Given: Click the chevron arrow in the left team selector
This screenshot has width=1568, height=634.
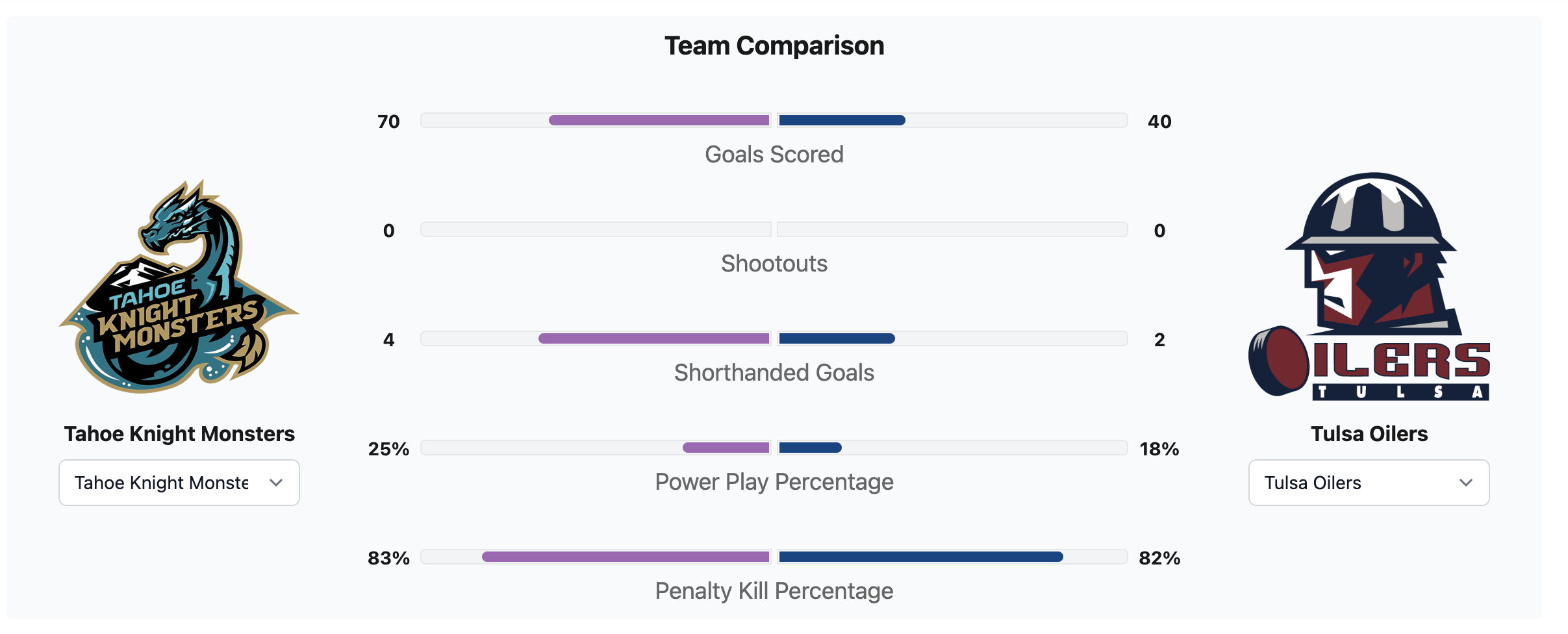Looking at the screenshot, I should (x=276, y=483).
